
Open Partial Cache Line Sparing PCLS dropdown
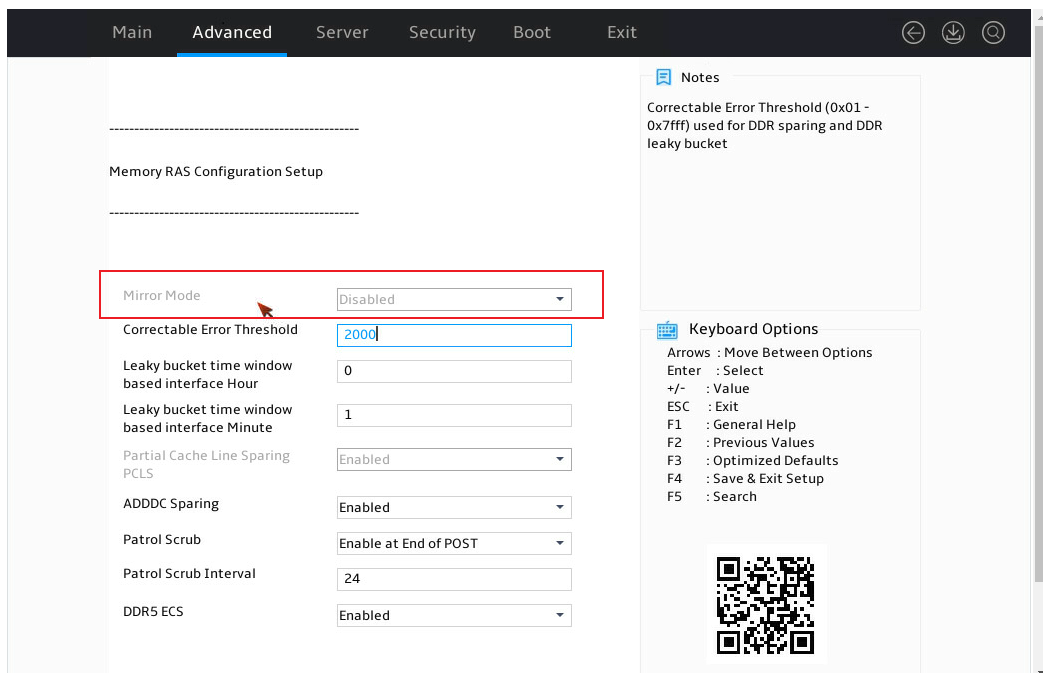[454, 460]
